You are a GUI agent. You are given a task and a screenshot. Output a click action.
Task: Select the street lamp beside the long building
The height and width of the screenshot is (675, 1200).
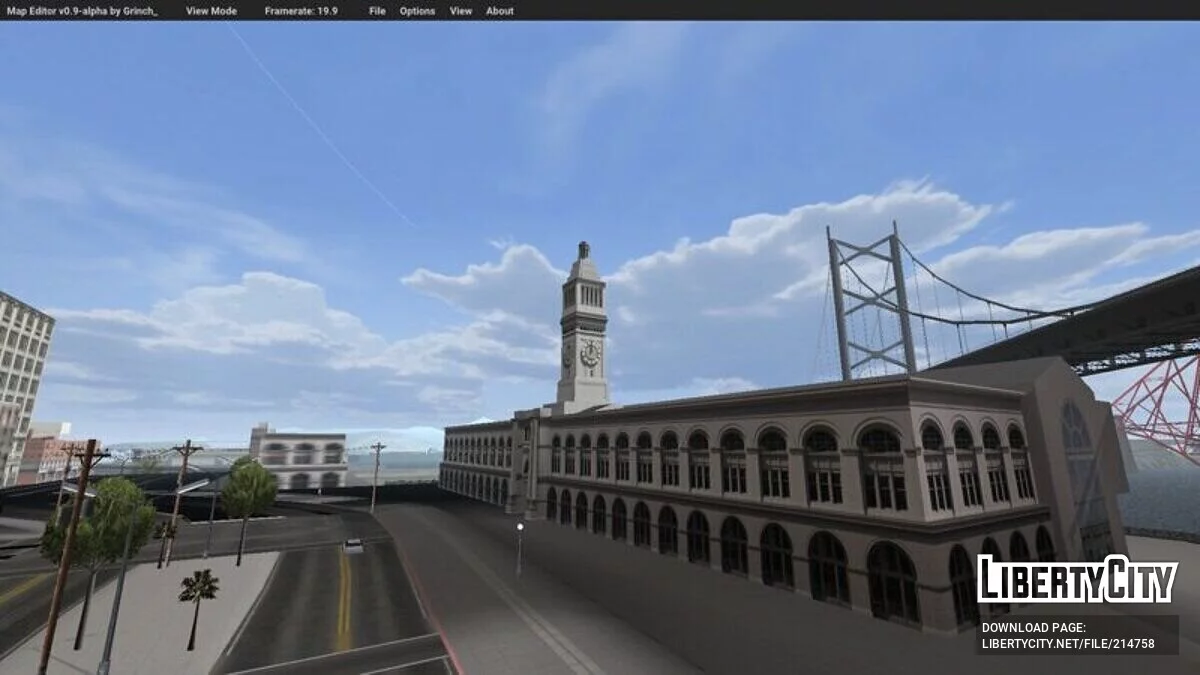tap(519, 548)
